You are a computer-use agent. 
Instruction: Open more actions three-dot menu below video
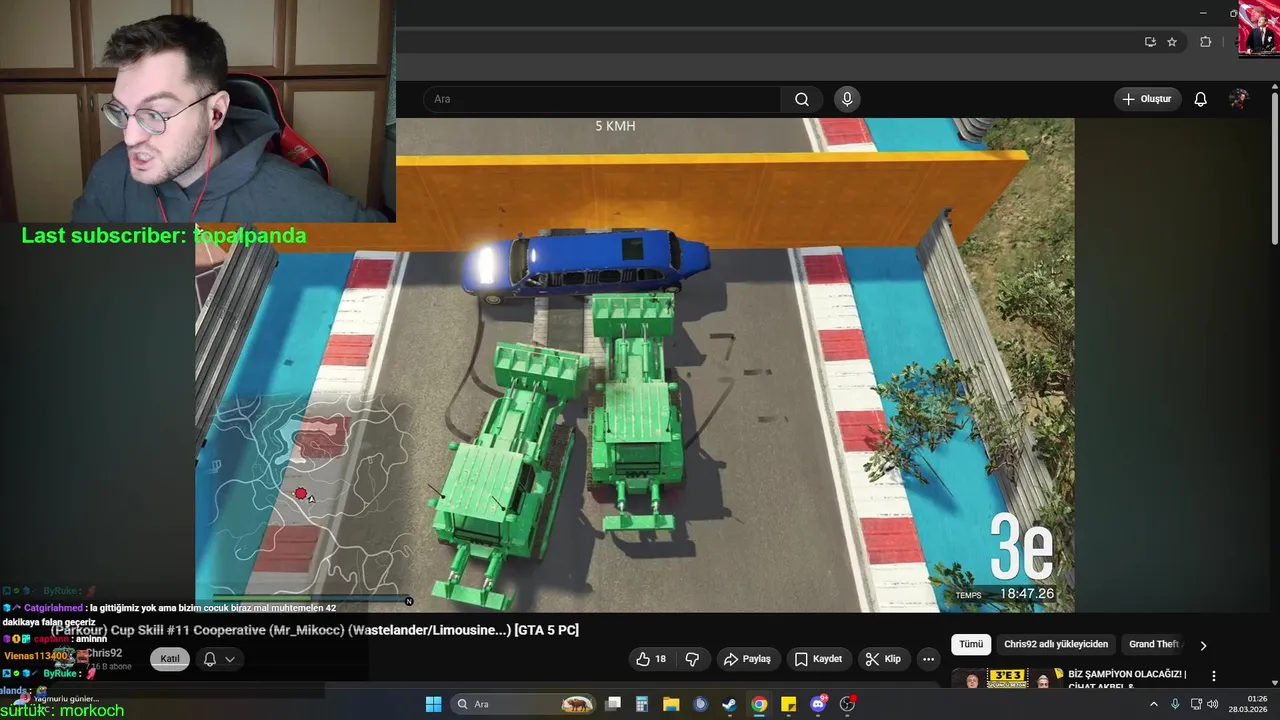[929, 659]
